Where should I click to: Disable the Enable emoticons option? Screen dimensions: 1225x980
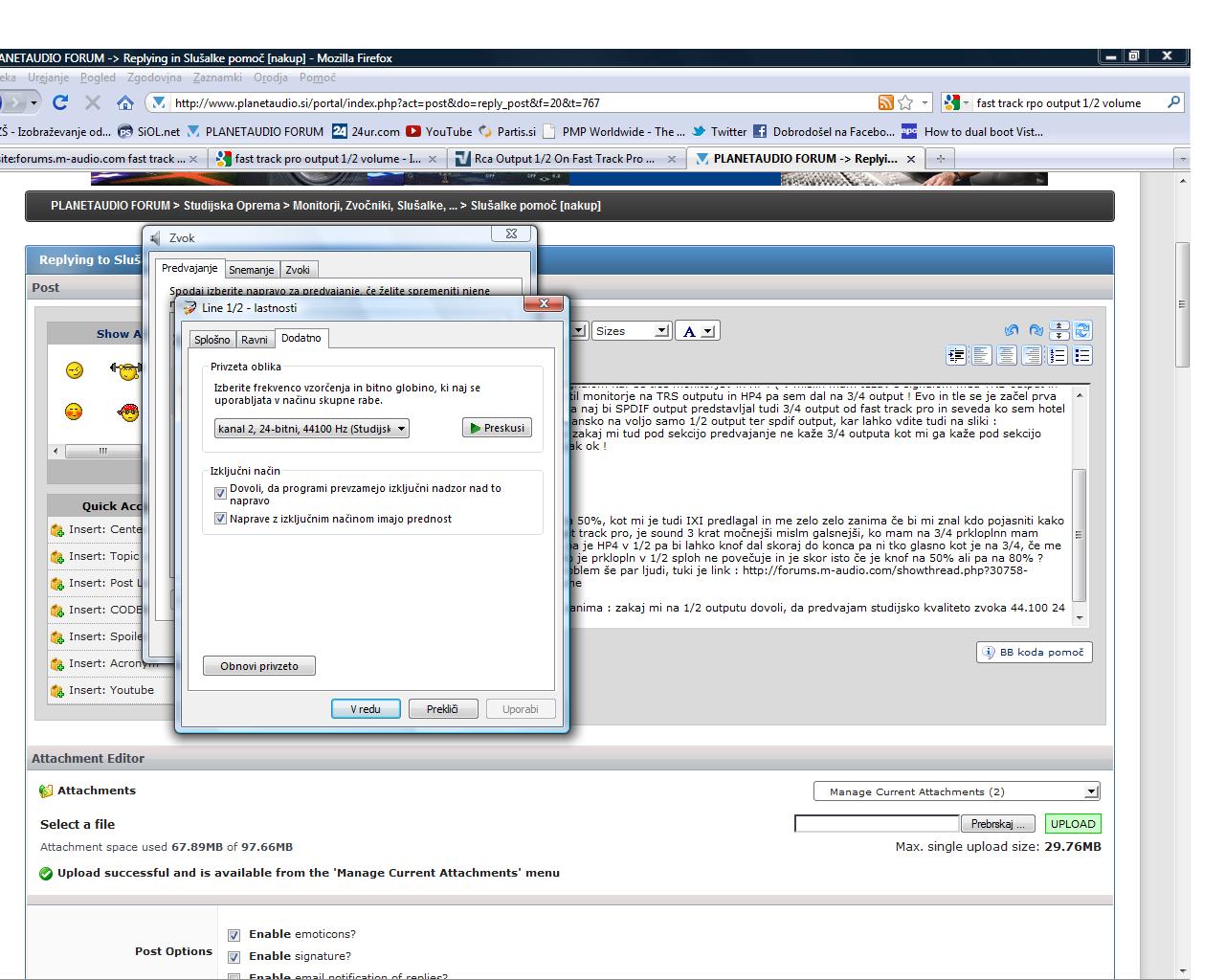coord(234,935)
